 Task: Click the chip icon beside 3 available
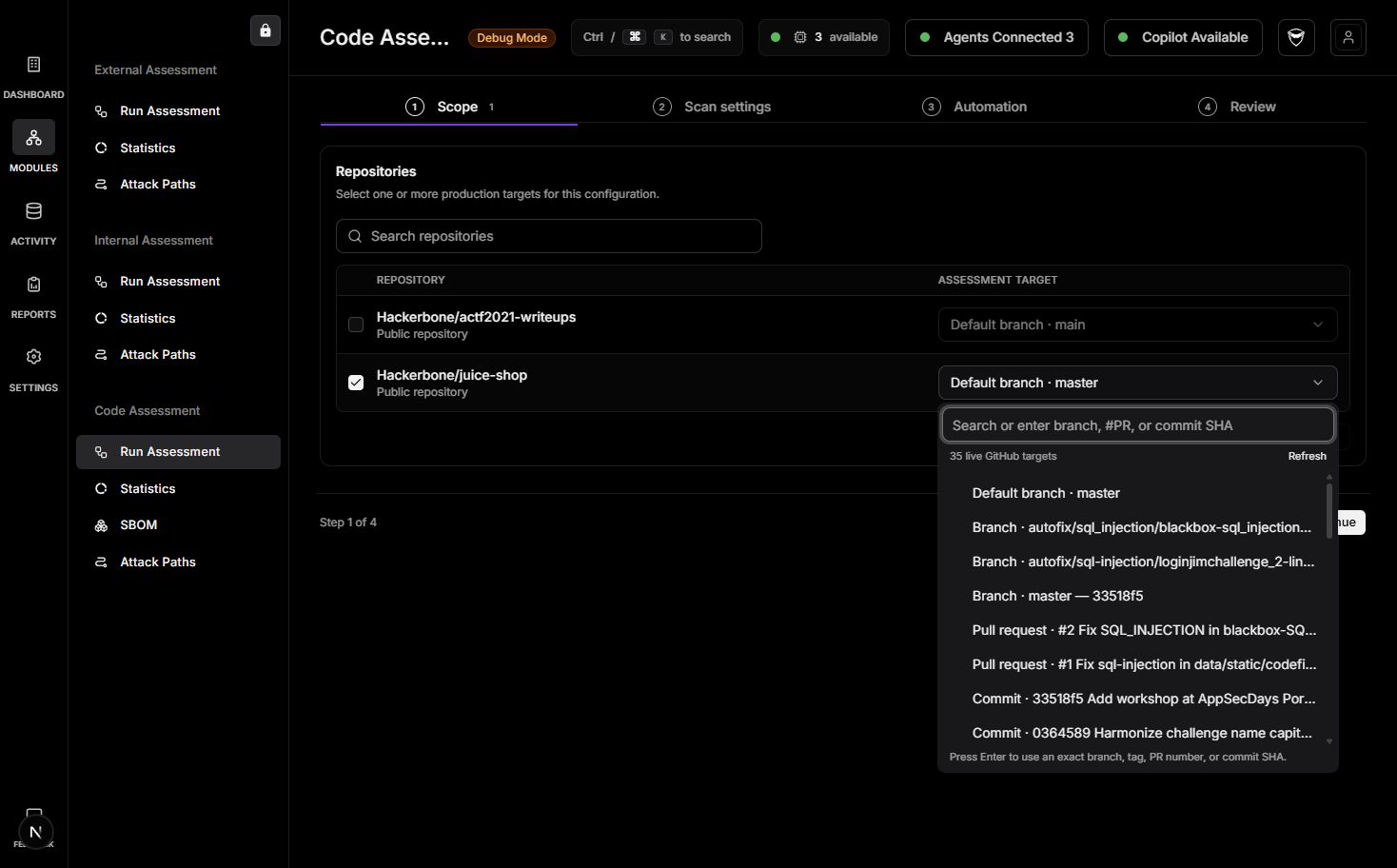click(800, 37)
